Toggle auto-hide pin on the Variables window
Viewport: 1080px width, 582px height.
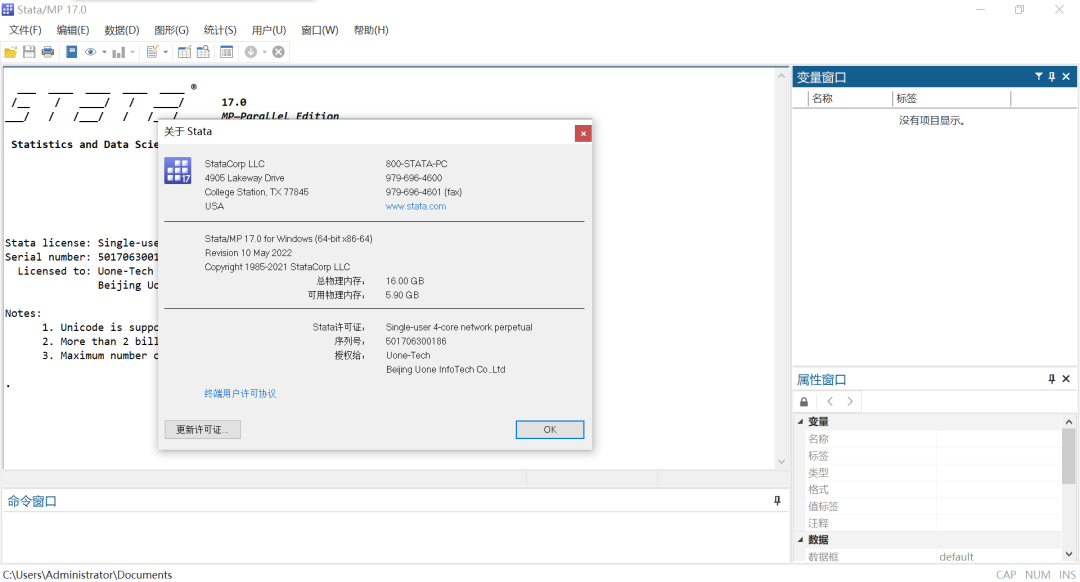point(1051,76)
